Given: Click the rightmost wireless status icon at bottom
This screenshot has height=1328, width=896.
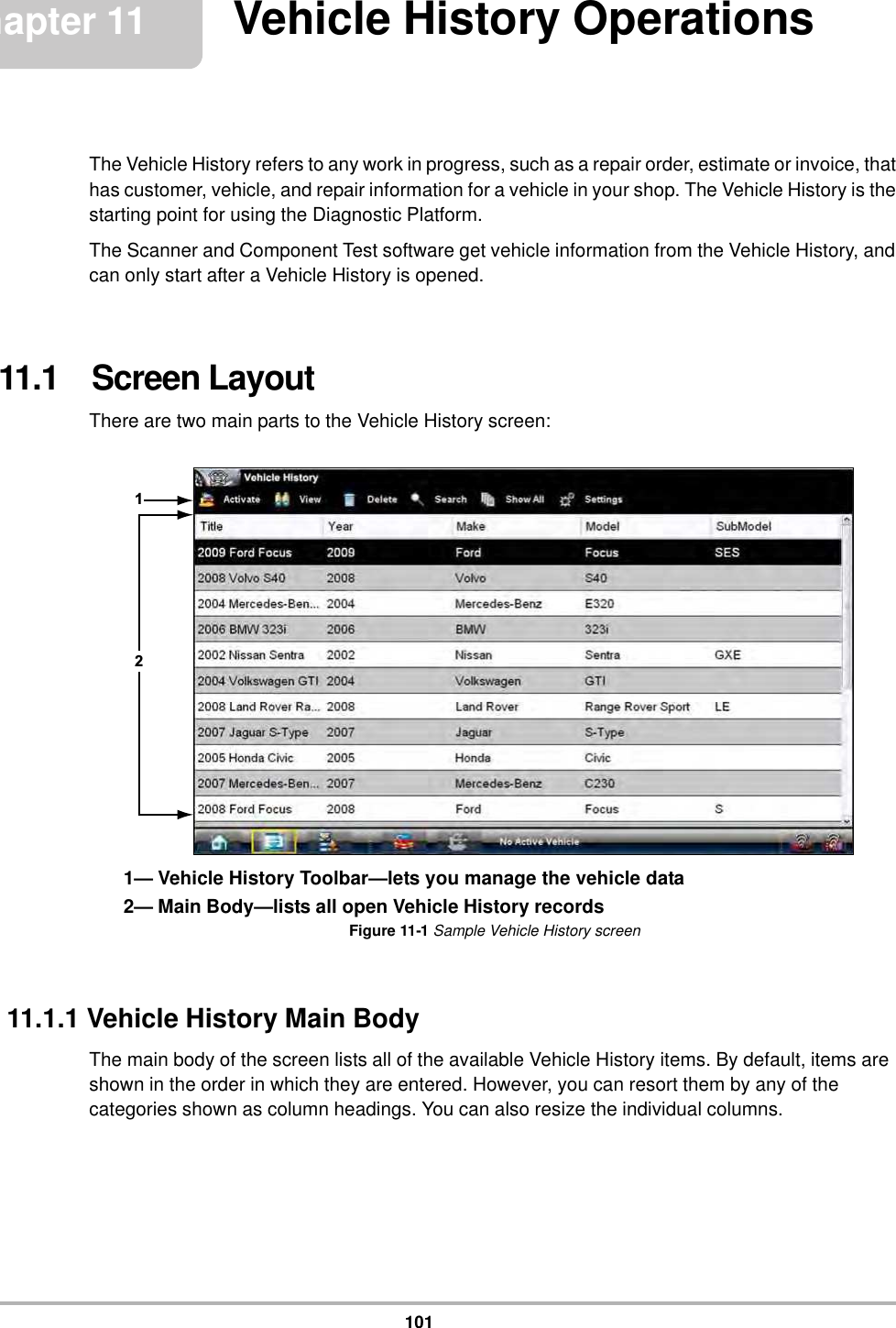Looking at the screenshot, I should tap(835, 841).
